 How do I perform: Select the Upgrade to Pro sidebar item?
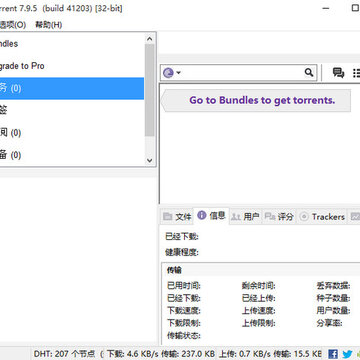(72, 66)
